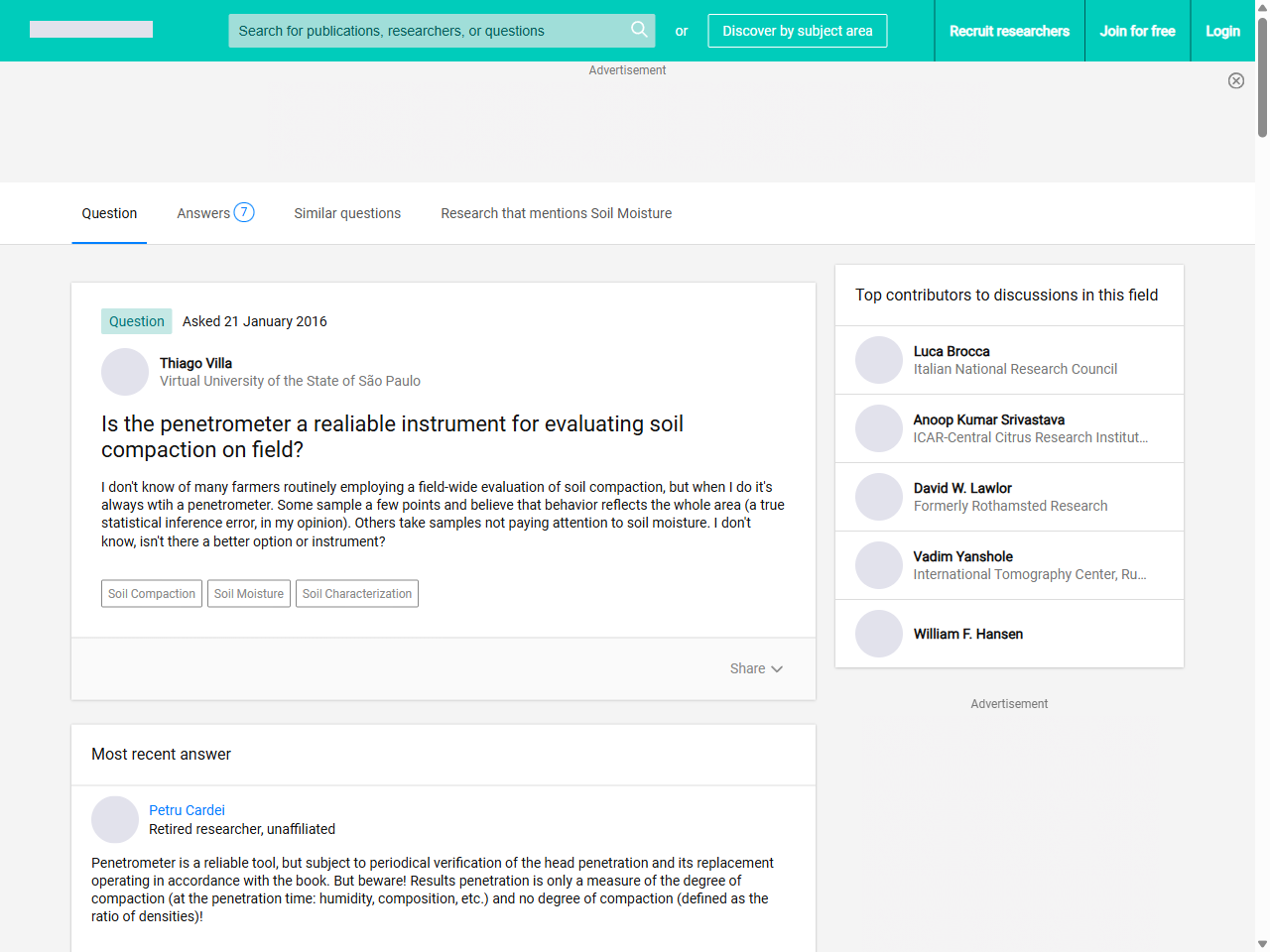This screenshot has width=1270, height=952.
Task: Focus the publications search field
Action: (x=427, y=31)
